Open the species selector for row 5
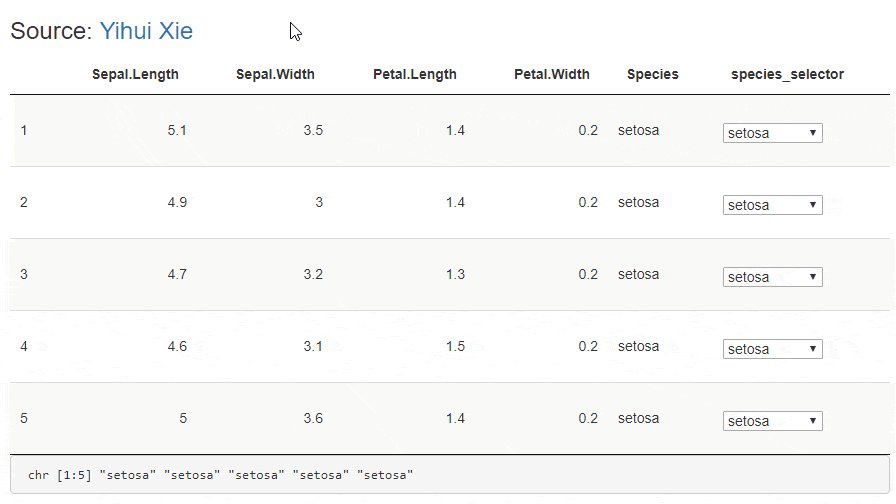Screen dimensions: 896x504 pos(772,421)
